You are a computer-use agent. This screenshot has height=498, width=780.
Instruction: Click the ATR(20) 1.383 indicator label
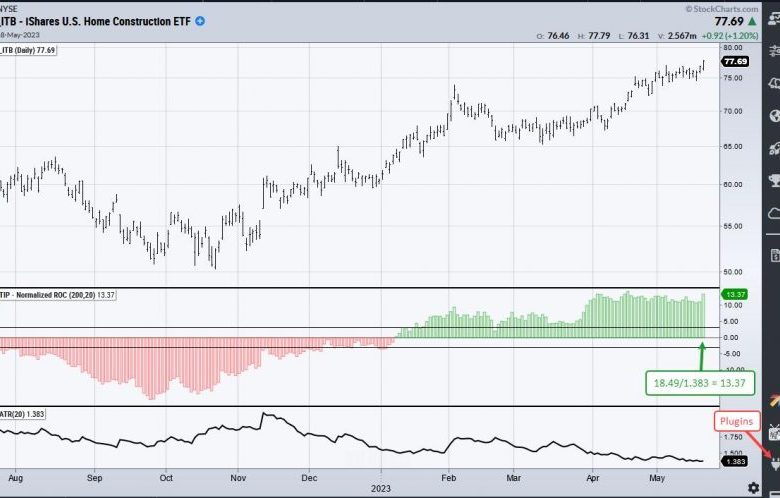(x=22, y=414)
